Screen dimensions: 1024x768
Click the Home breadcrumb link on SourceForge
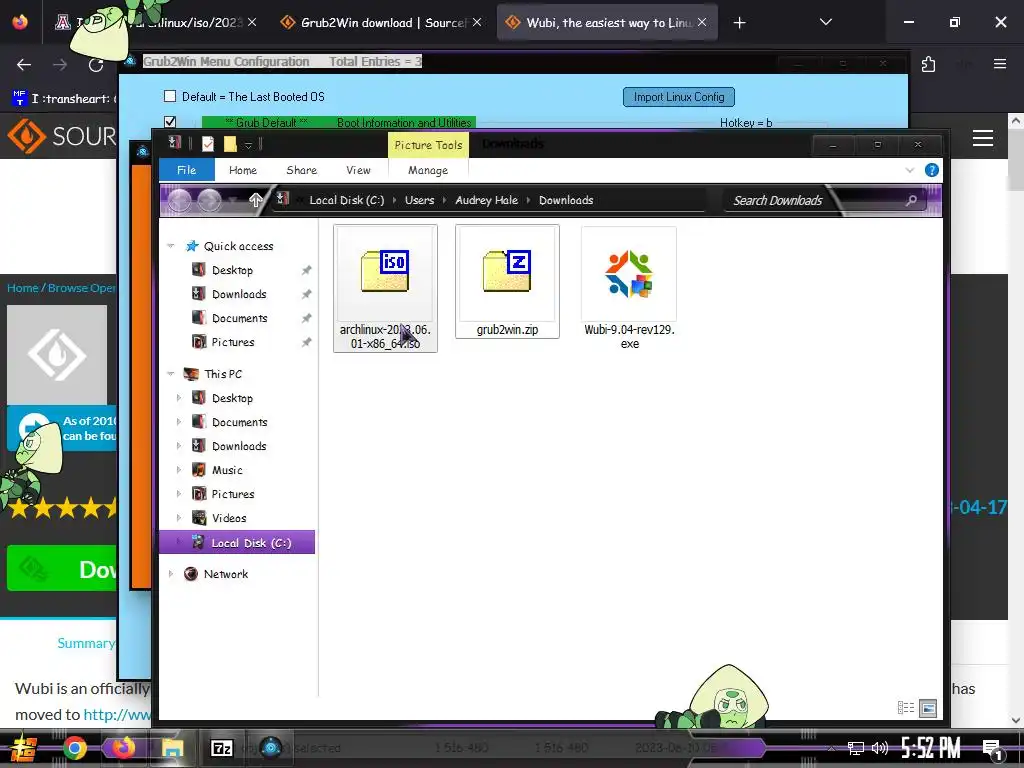coord(23,288)
